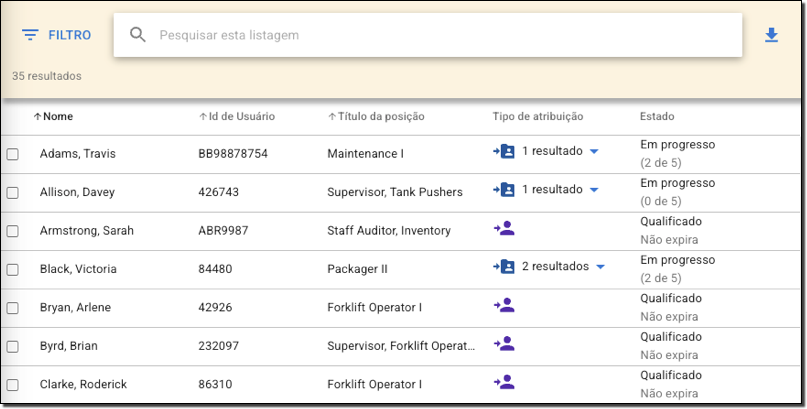The image size is (807, 409).
Task: Sort by Título da posição header
Action: click(x=377, y=117)
